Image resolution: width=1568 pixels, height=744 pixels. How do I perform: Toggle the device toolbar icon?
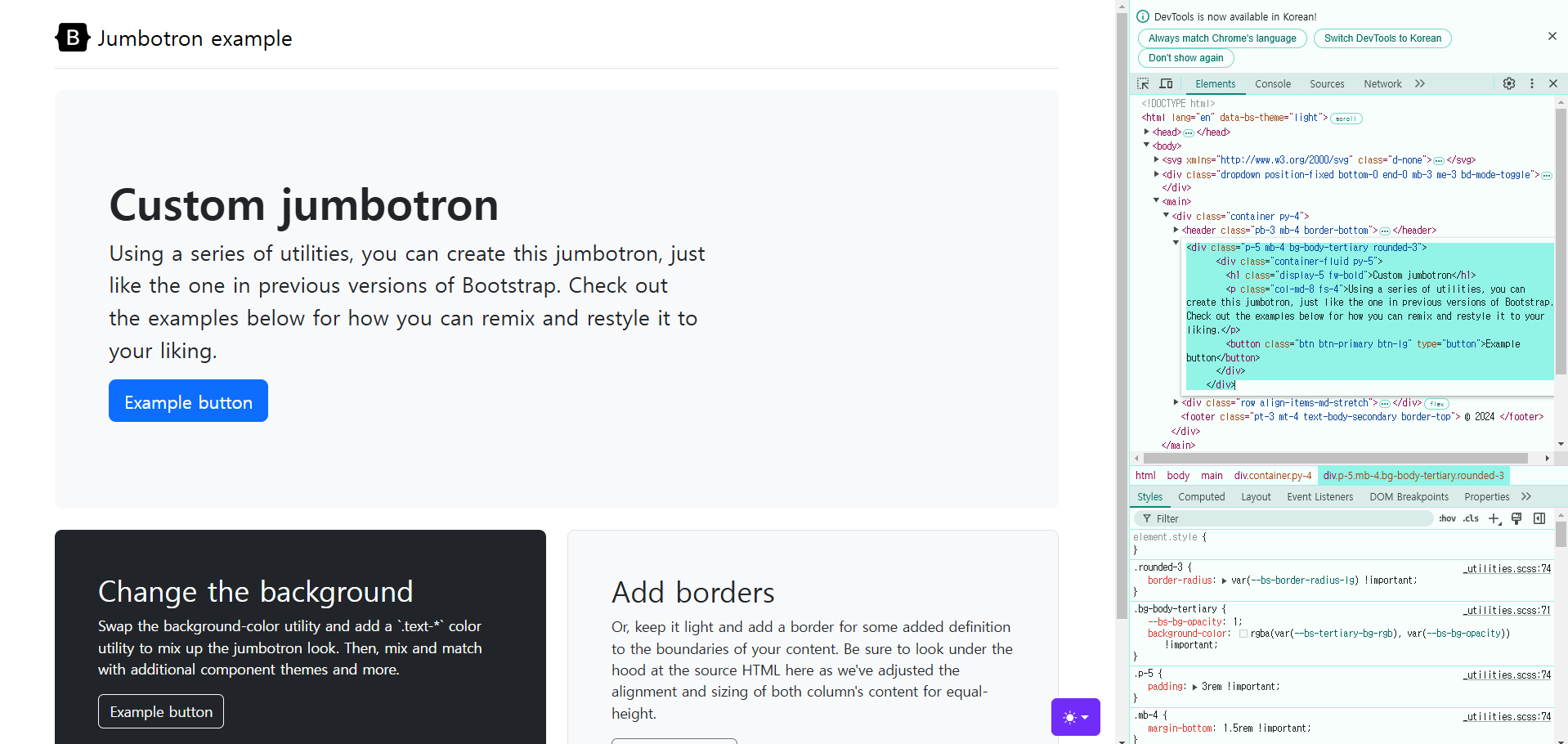1167,84
